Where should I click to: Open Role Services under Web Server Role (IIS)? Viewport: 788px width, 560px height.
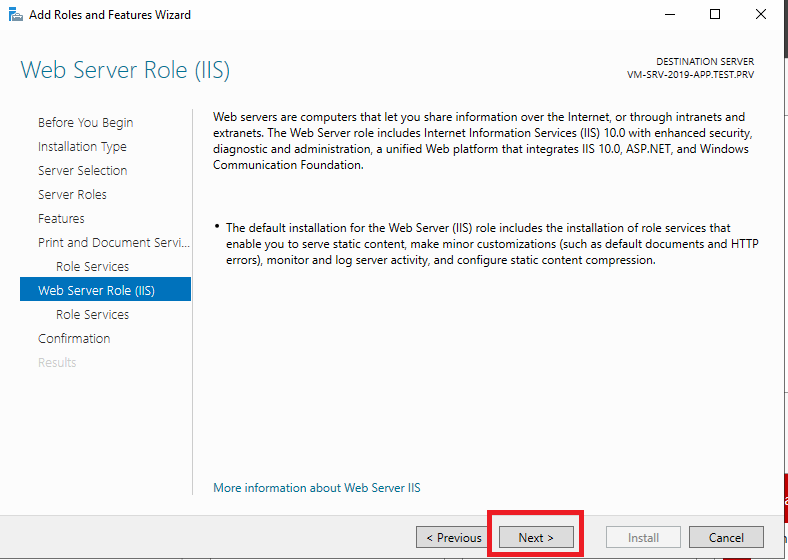[x=92, y=315]
